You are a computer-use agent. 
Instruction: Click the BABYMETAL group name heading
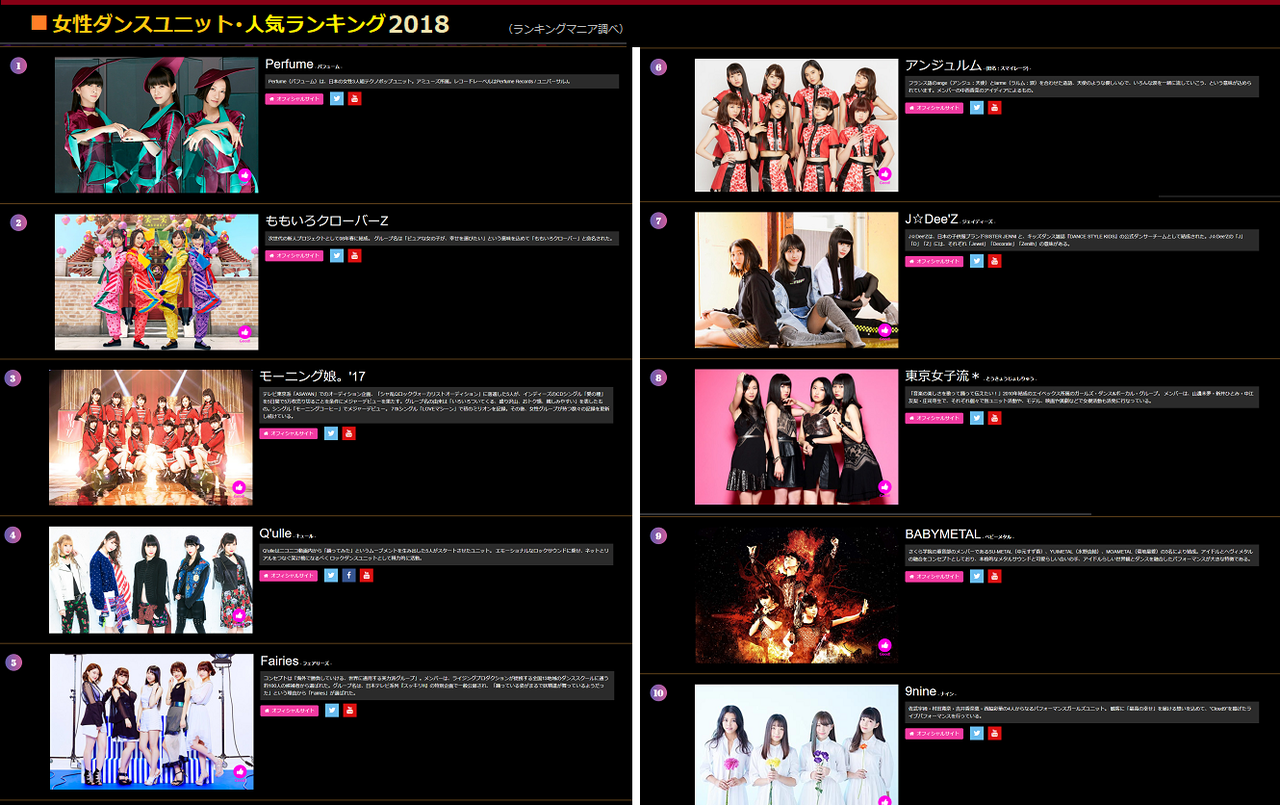point(944,535)
